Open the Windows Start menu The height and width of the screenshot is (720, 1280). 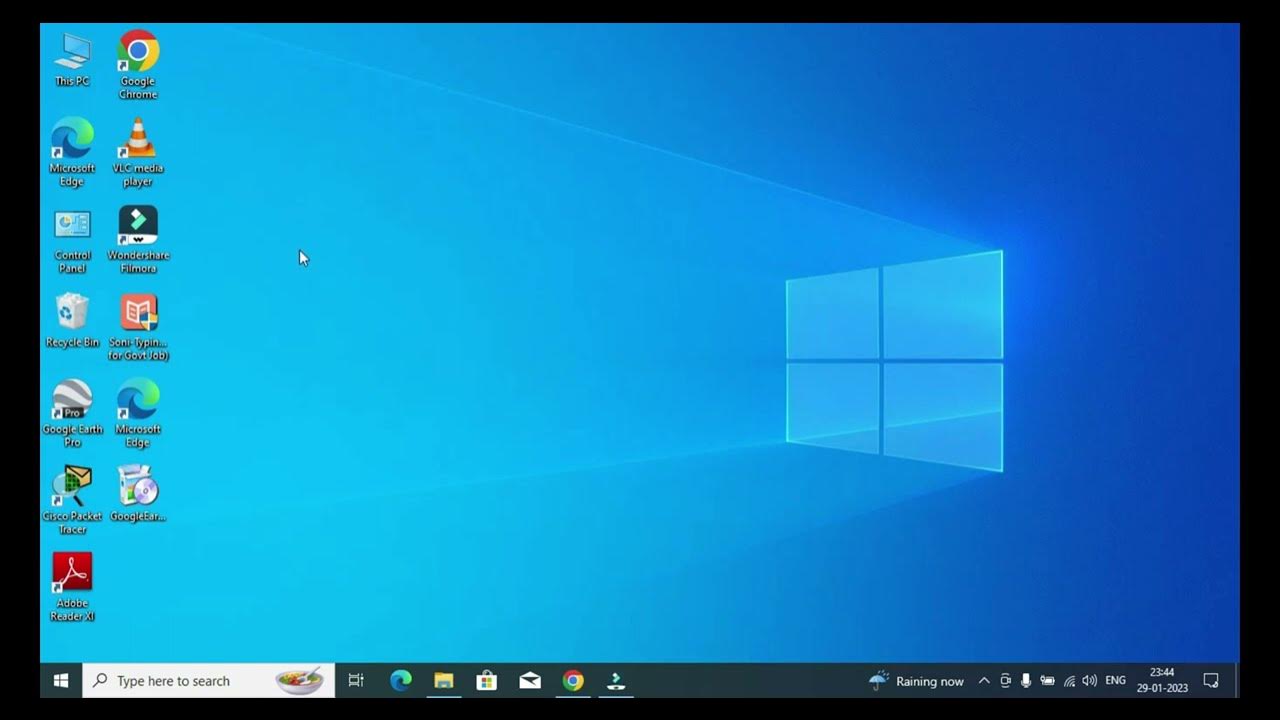point(61,681)
